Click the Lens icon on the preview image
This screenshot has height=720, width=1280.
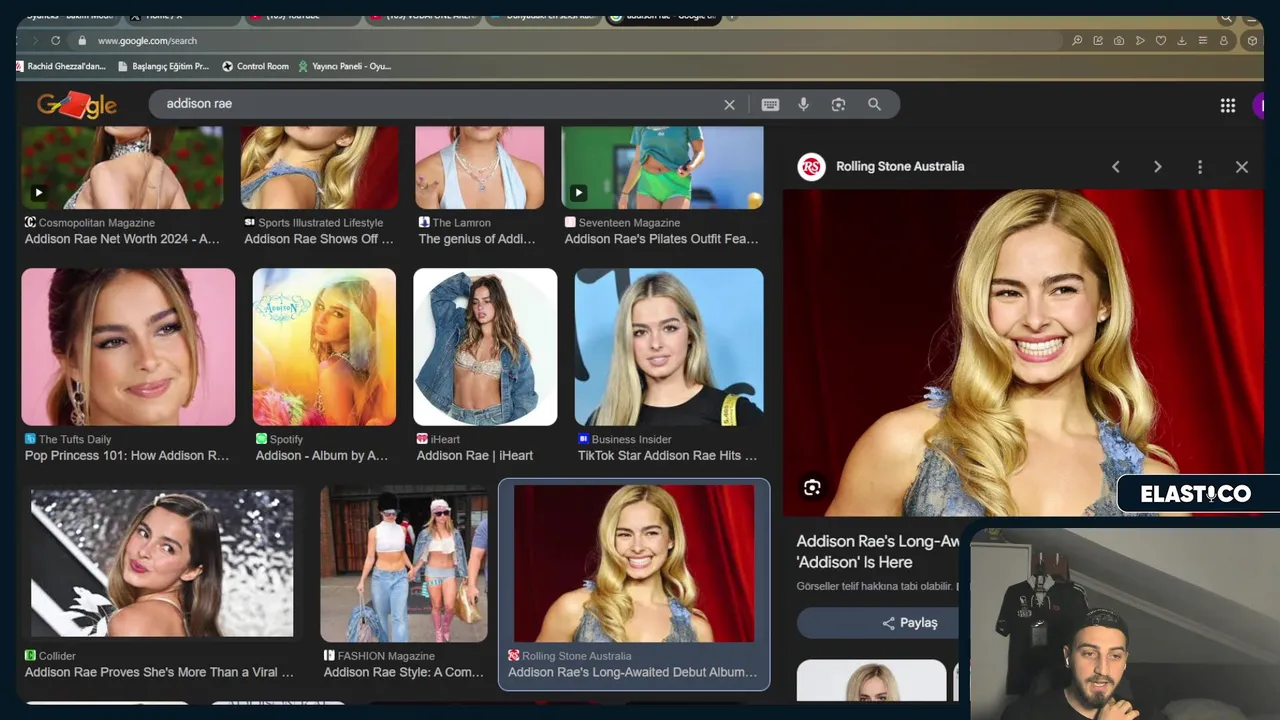point(812,487)
